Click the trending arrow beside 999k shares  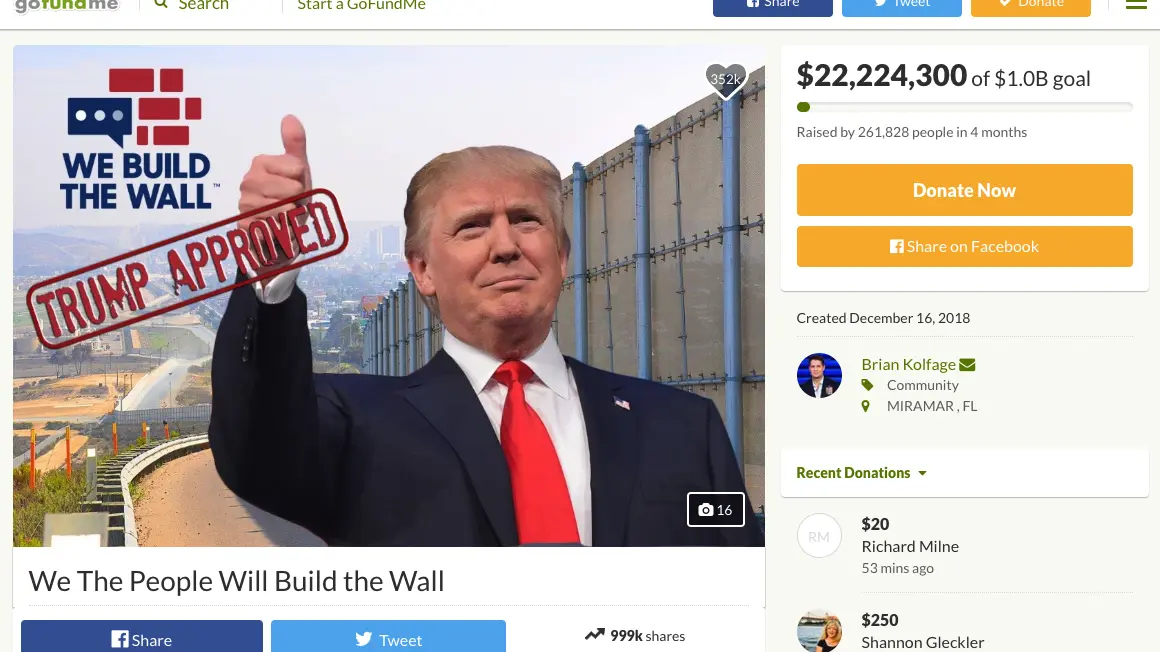[595, 635]
